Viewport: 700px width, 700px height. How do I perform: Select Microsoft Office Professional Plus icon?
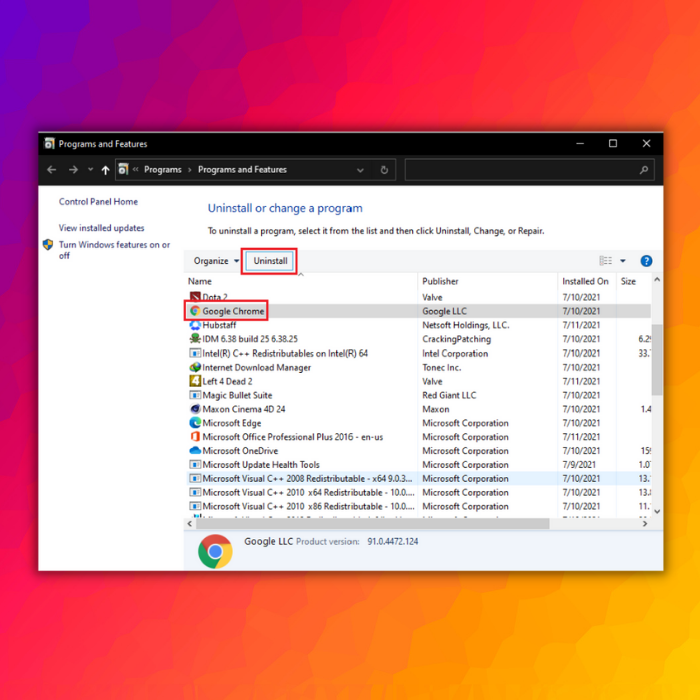click(x=195, y=437)
